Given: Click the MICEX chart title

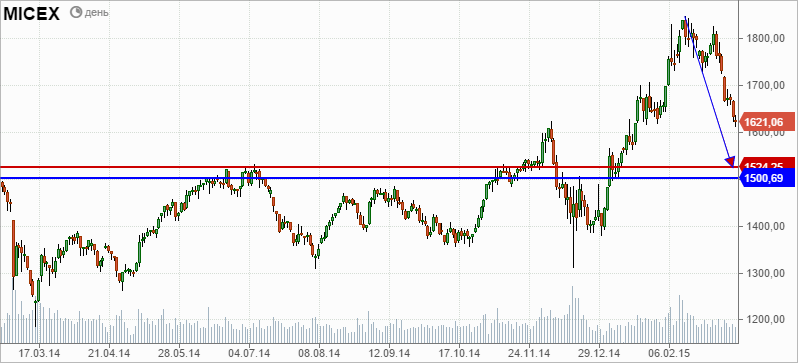Looking at the screenshot, I should (32, 14).
